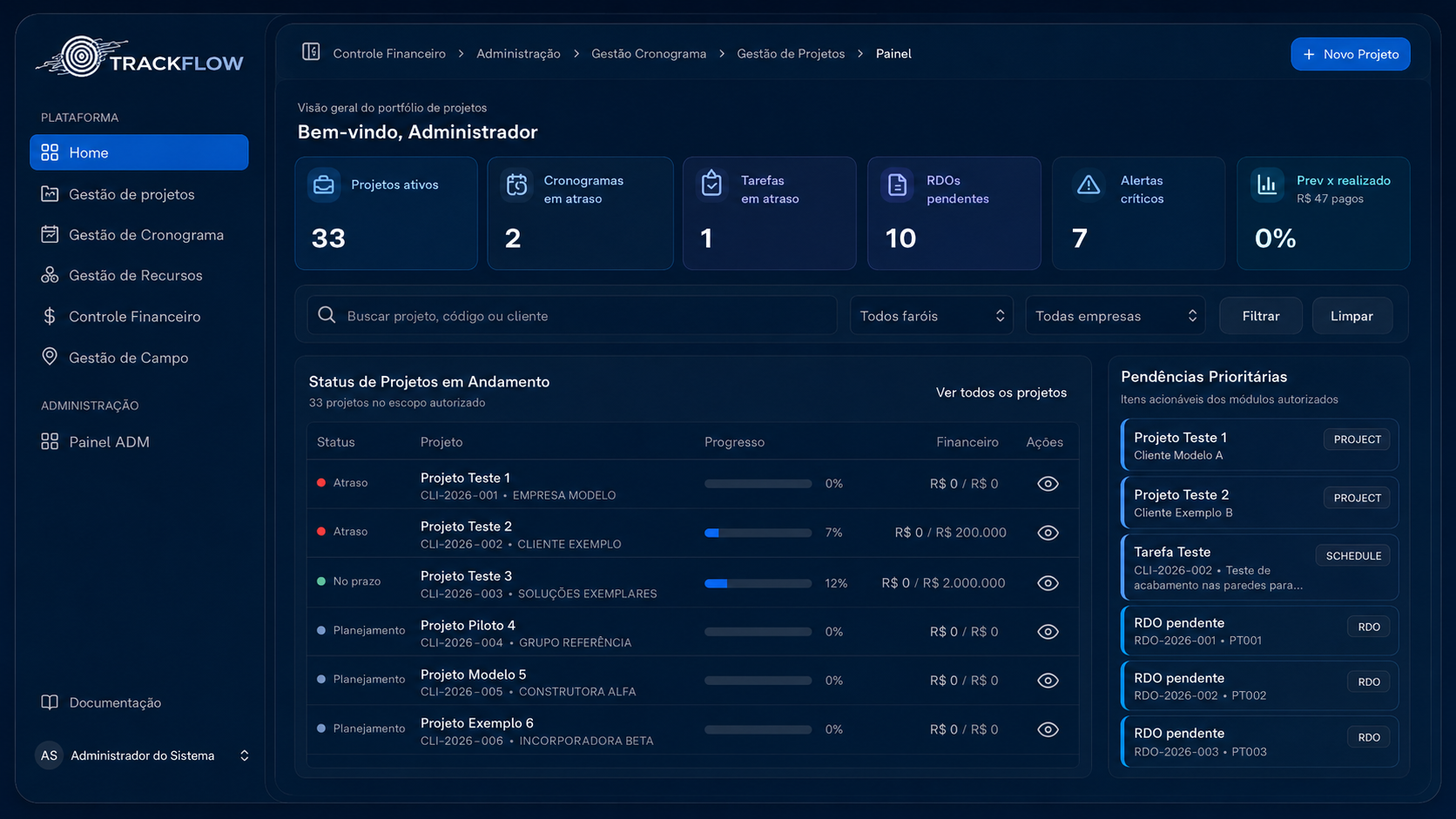Click Ver todos os projetos link

[1001, 393]
